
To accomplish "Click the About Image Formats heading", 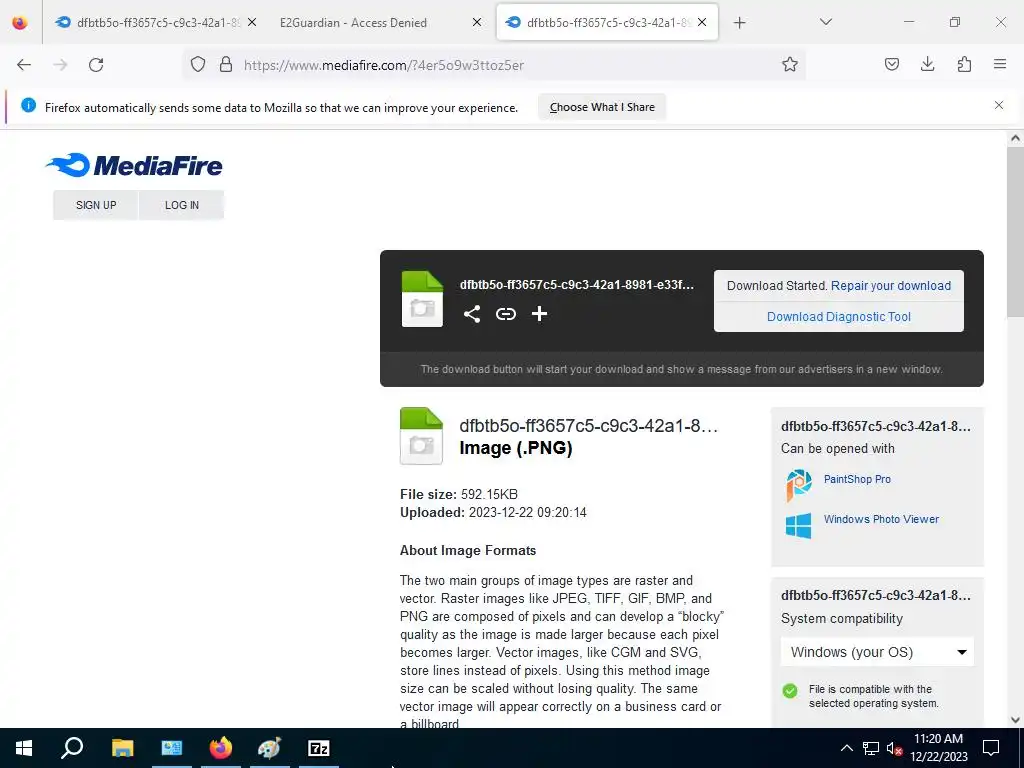I will point(468,550).
